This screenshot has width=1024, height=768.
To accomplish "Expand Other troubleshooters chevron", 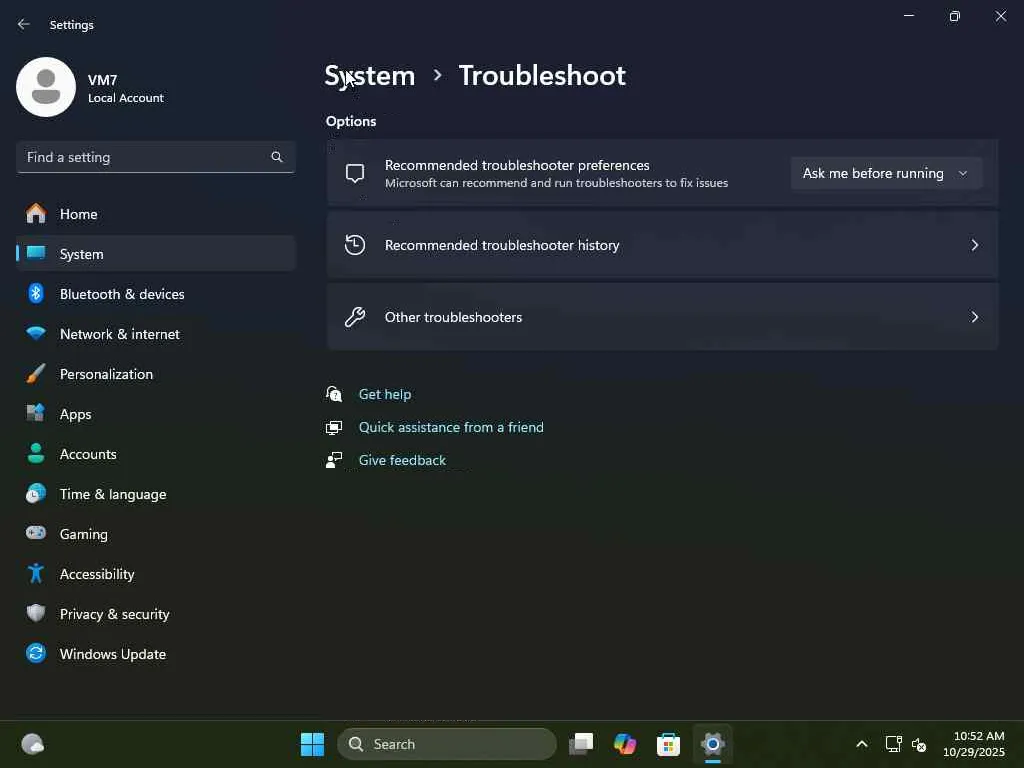I will [974, 317].
